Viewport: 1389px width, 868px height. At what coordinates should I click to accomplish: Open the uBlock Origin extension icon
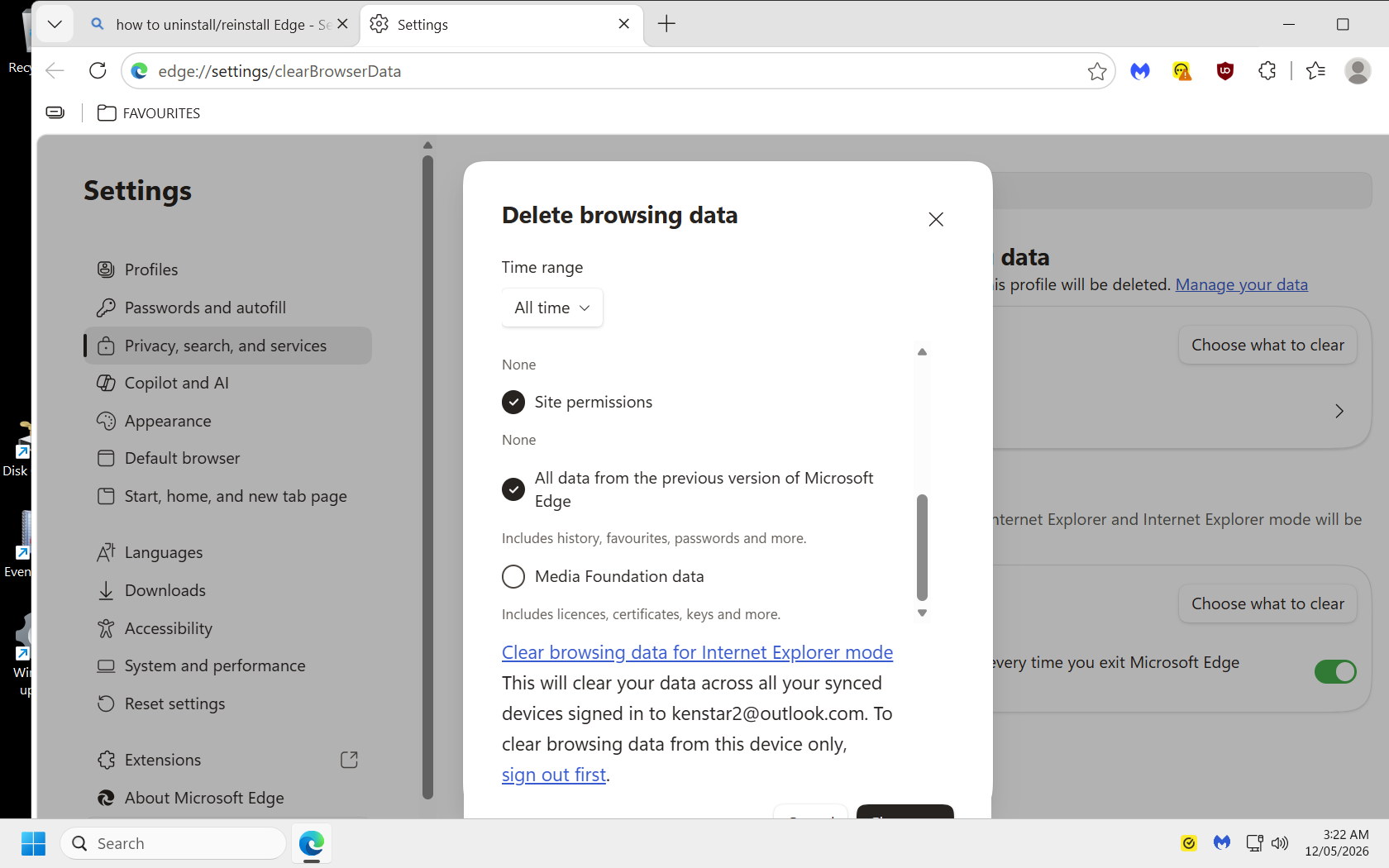pos(1225,71)
